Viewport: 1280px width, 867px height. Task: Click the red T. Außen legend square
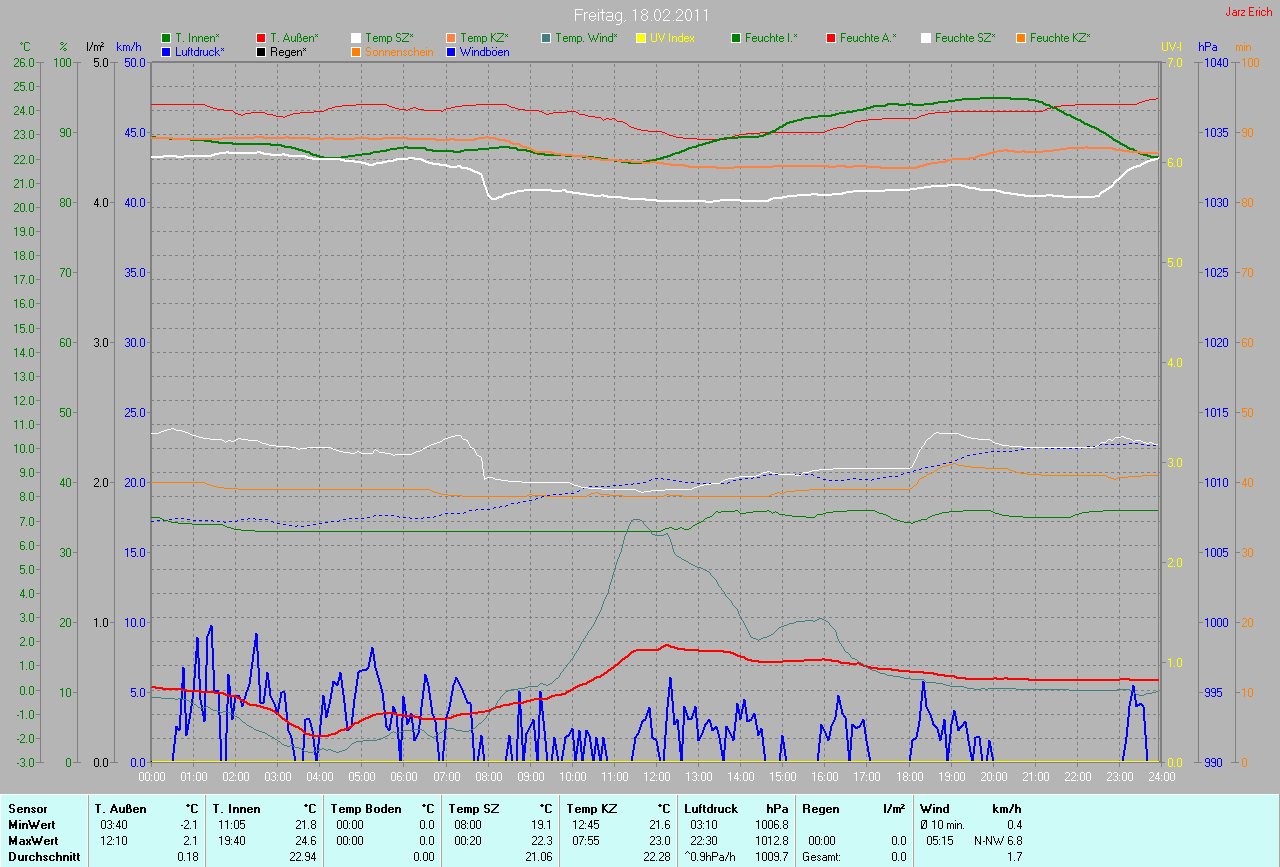tap(261, 38)
